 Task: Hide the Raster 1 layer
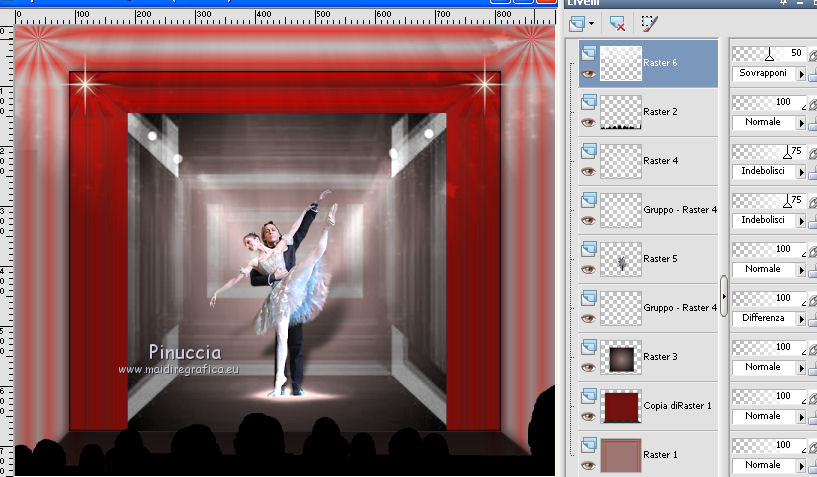click(x=588, y=466)
